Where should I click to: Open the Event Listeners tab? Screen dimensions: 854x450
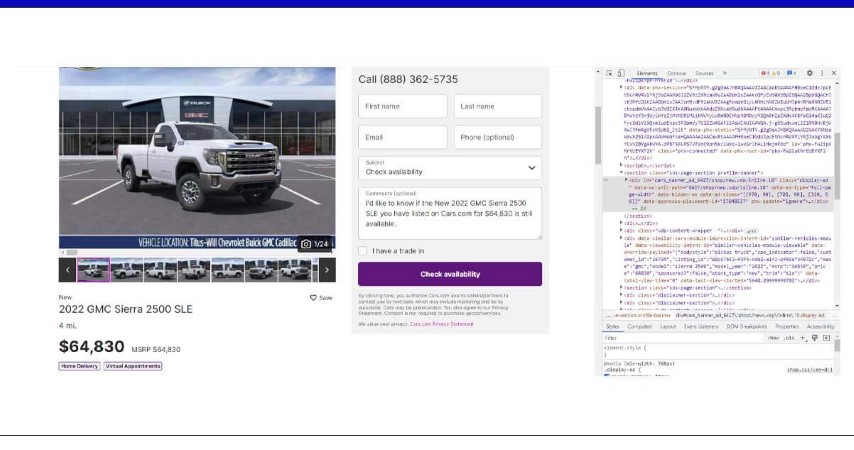tap(701, 326)
